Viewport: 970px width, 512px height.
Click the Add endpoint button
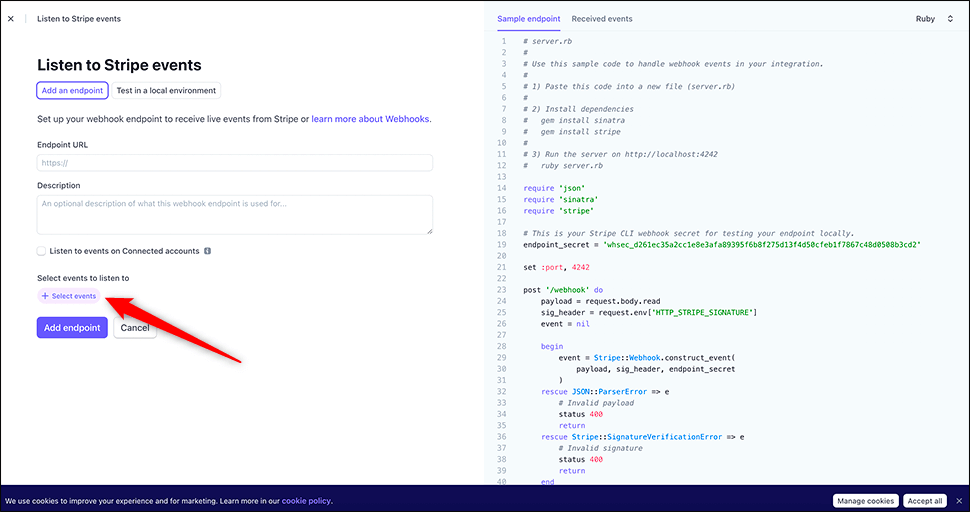pos(72,328)
